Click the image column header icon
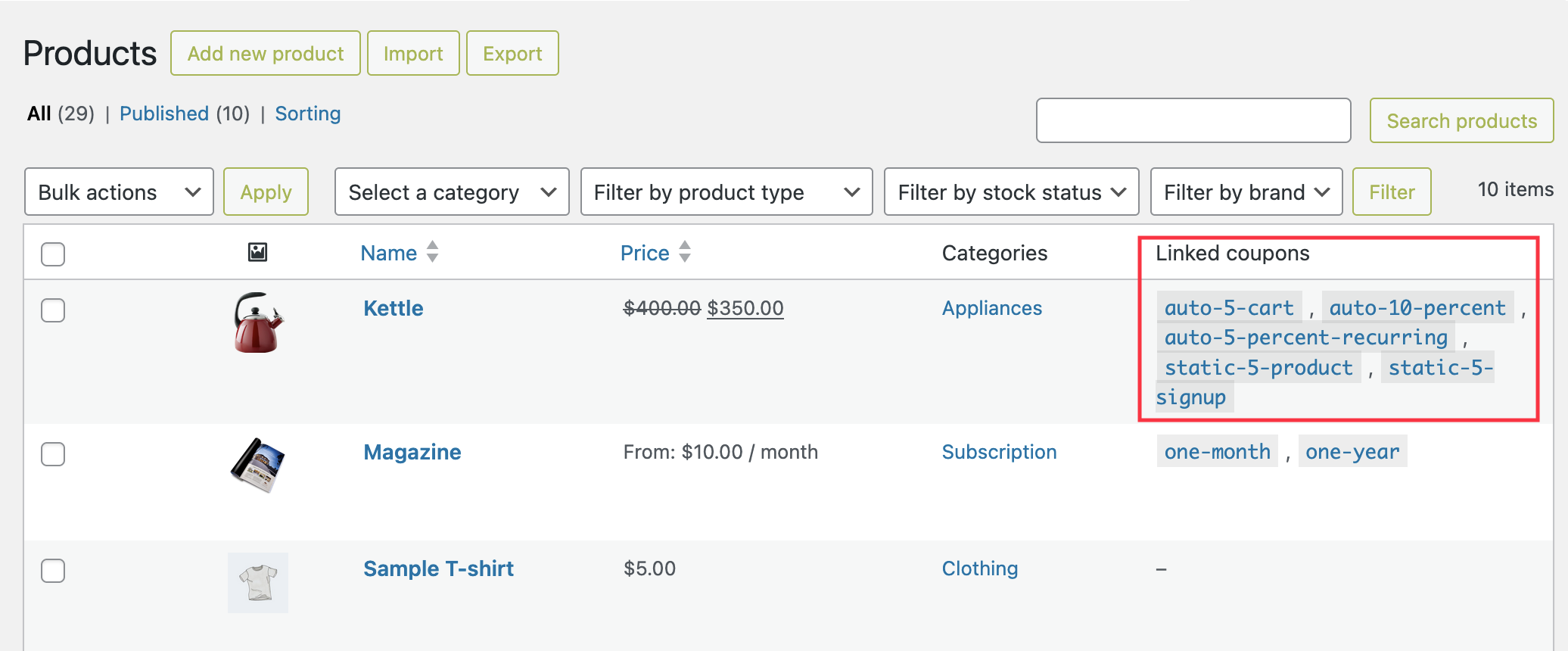The height and width of the screenshot is (651, 1568). click(257, 252)
